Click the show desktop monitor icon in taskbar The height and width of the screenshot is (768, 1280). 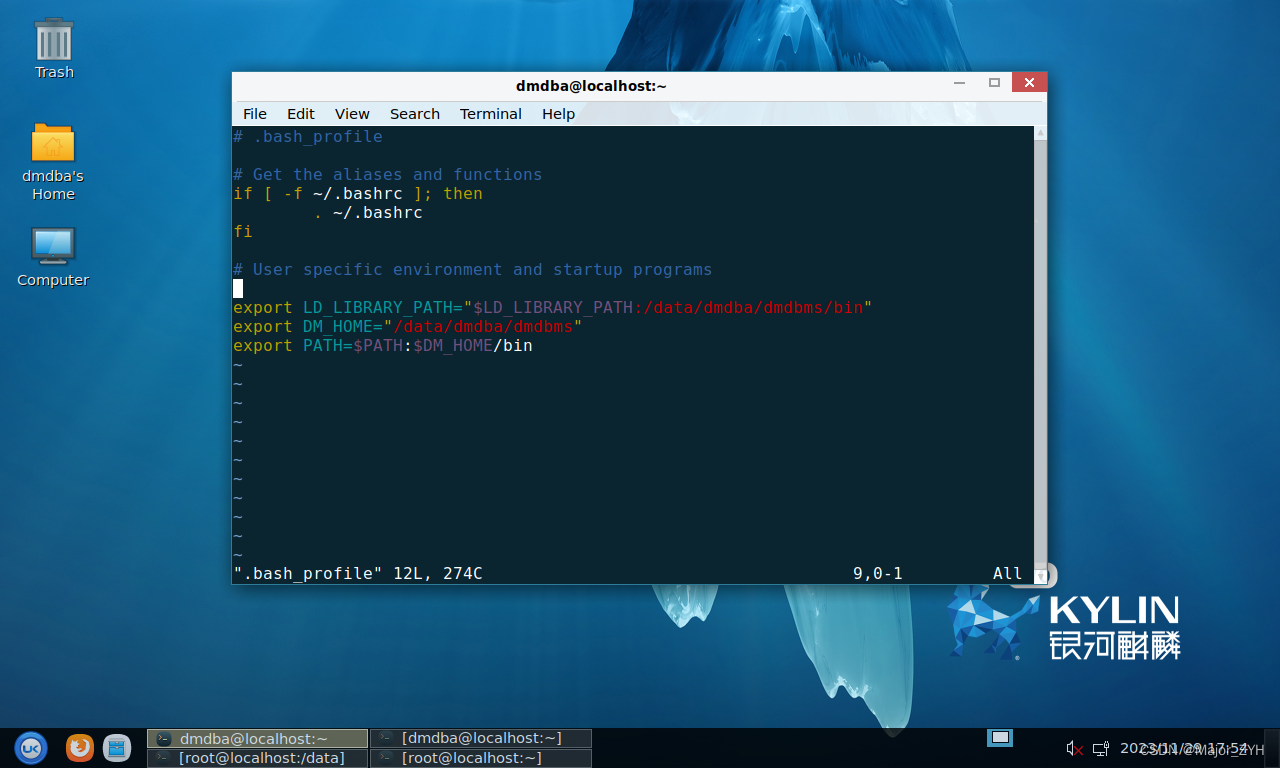click(x=1000, y=738)
